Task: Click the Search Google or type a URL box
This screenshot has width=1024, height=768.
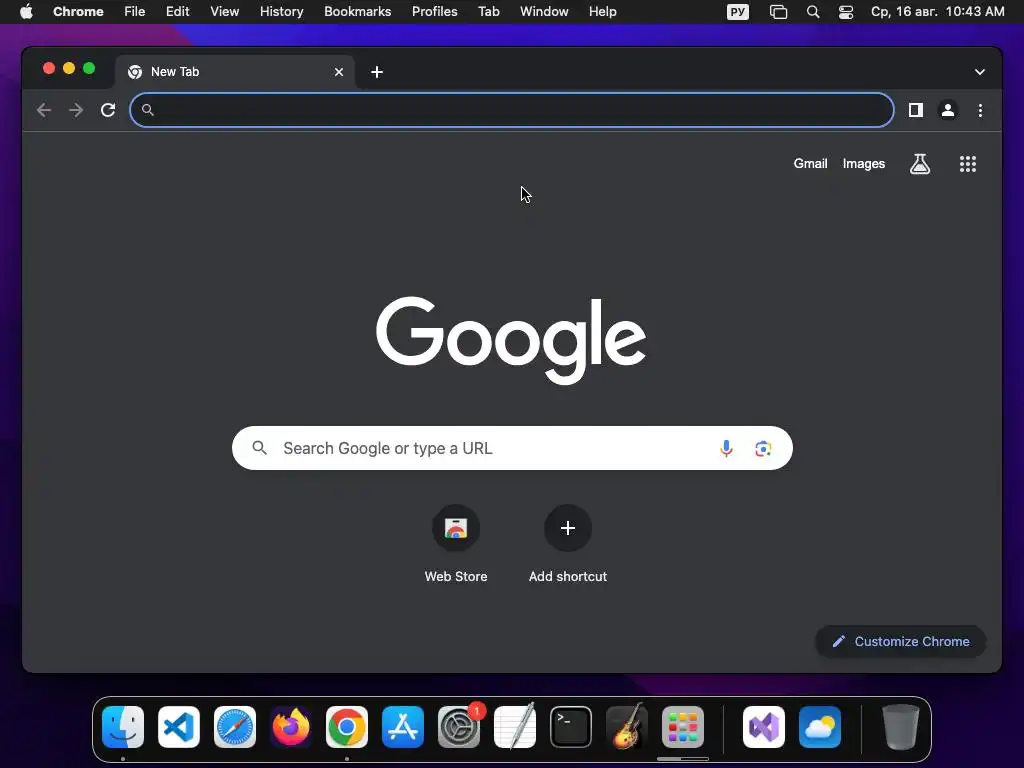Action: pos(512,448)
